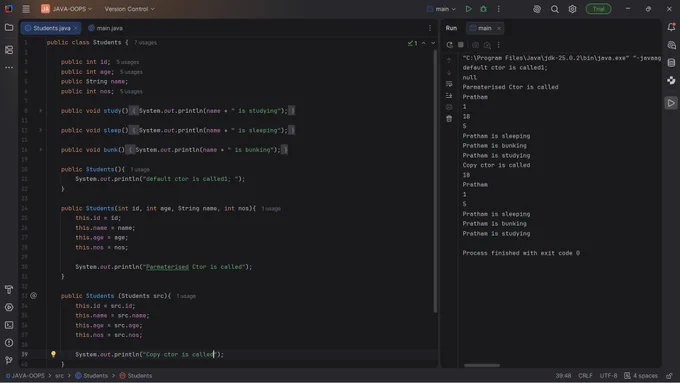Open editor tabs more-options menu
The image size is (680, 383).
[x=430, y=28]
